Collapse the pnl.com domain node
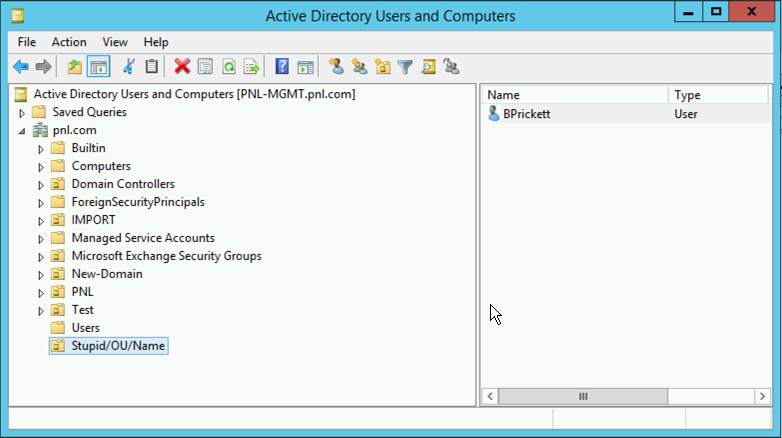 pyautogui.click(x=22, y=131)
